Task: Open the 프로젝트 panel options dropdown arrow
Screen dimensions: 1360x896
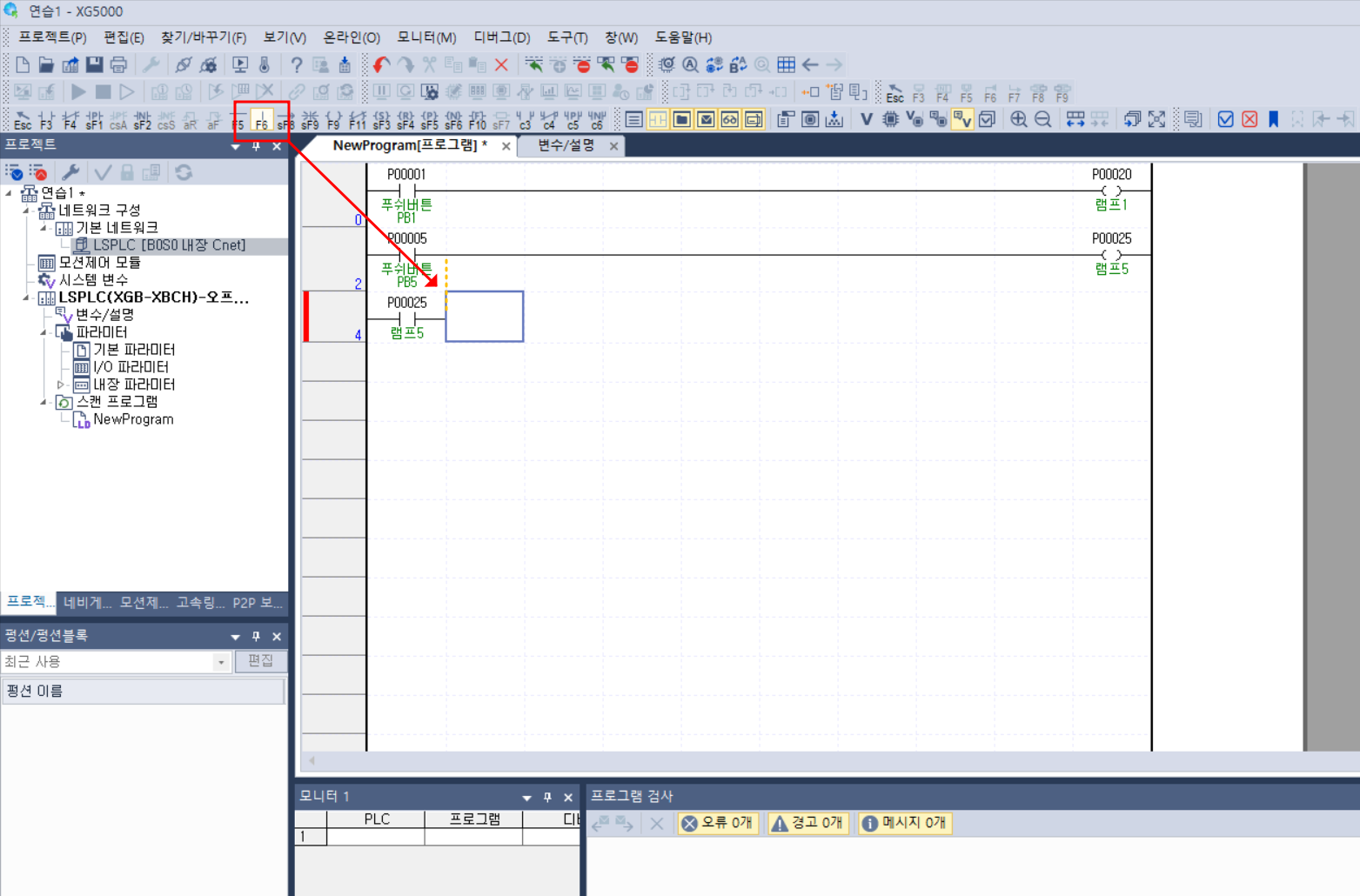Action: tap(235, 146)
